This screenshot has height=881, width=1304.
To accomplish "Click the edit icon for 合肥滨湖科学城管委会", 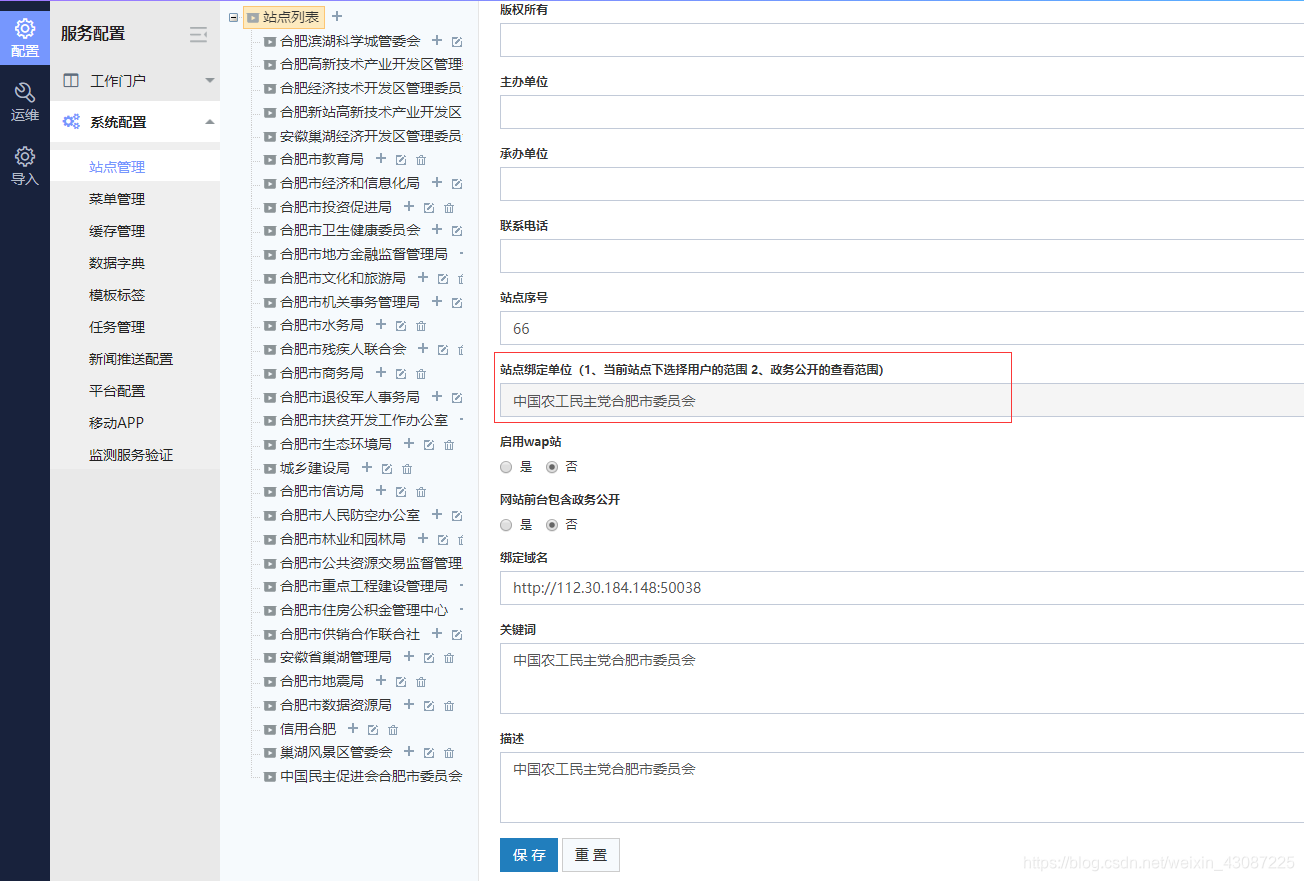I will pyautogui.click(x=457, y=42).
